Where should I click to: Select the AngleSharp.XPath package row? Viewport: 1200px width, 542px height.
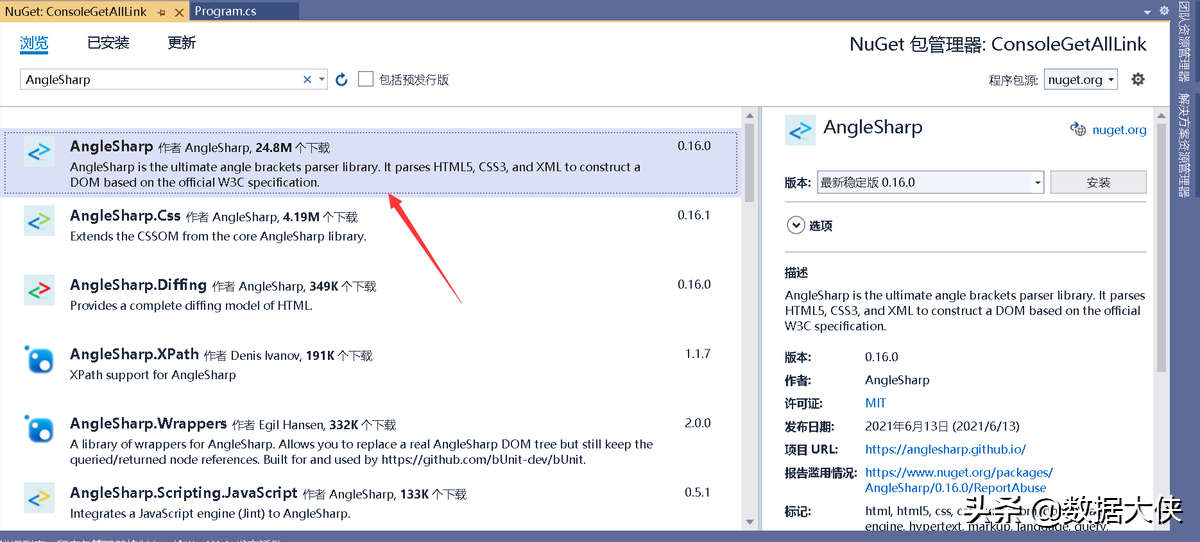point(372,364)
